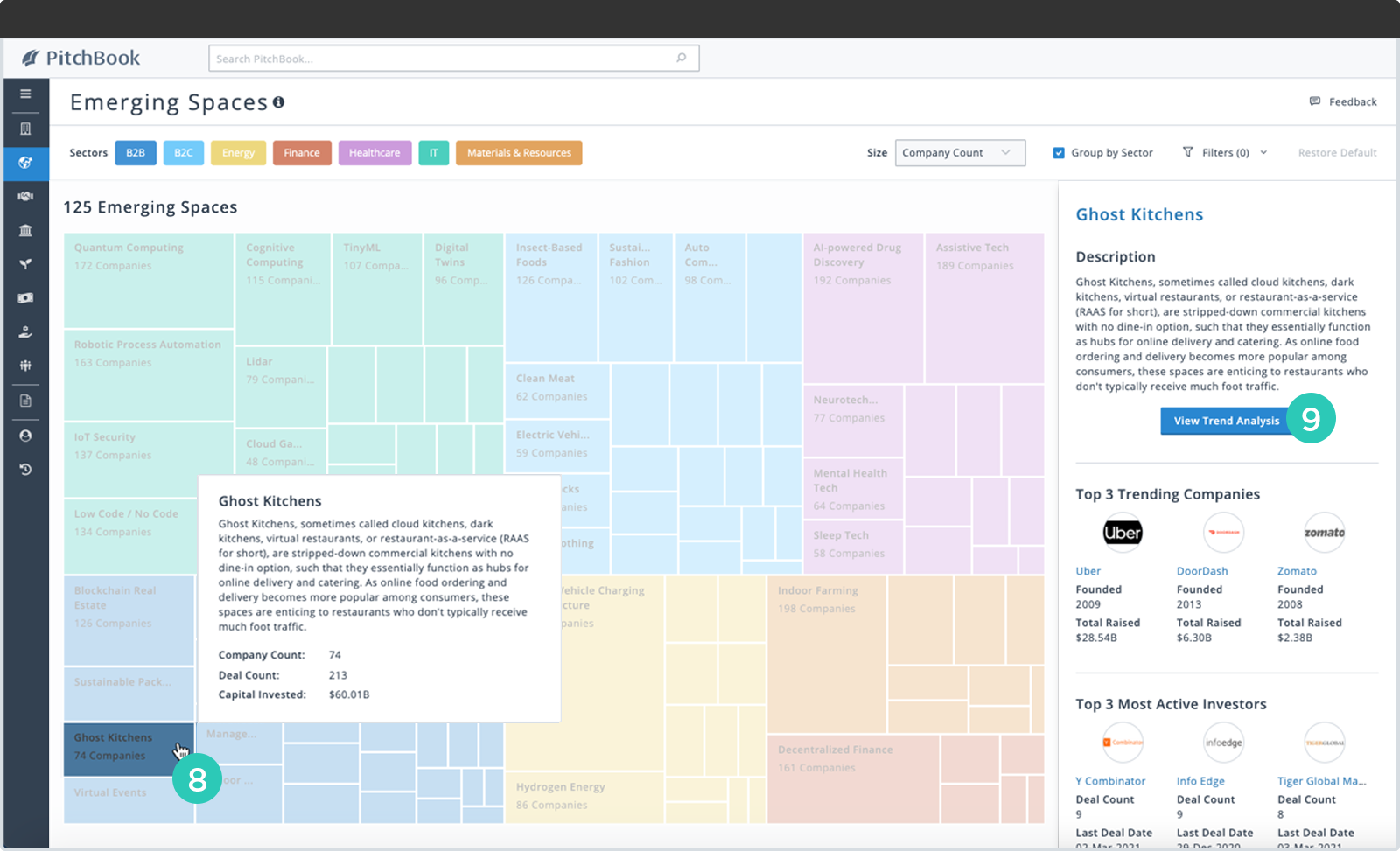The height and width of the screenshot is (851, 1400).
Task: Select the Assistive Tech tile
Action: point(984,308)
